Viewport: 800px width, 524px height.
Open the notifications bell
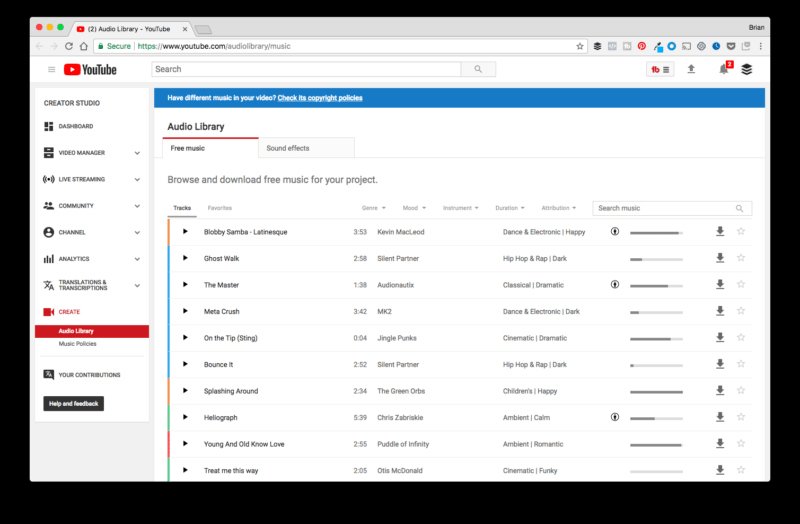(724, 69)
